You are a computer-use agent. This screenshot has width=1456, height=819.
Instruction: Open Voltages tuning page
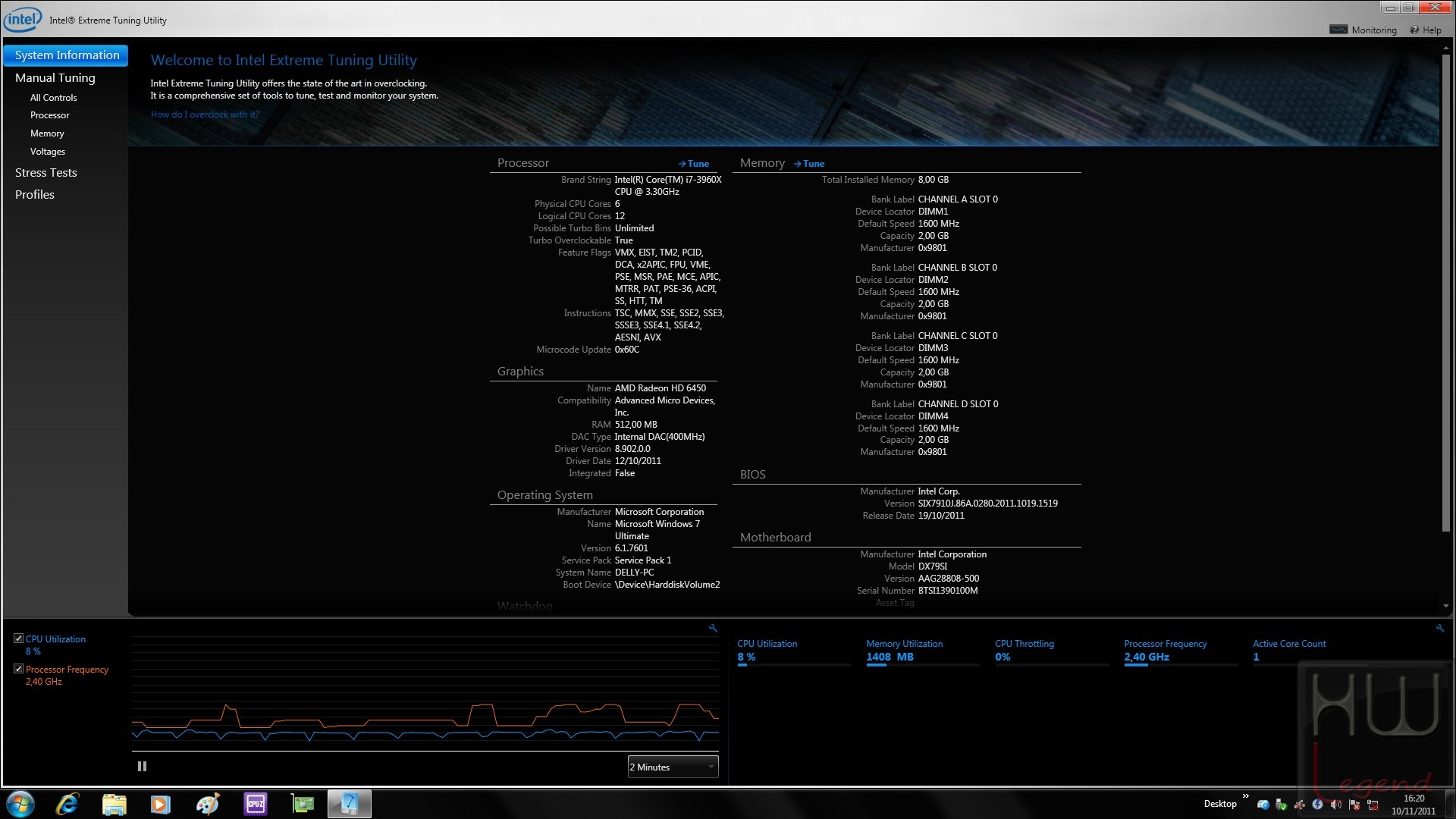(48, 152)
